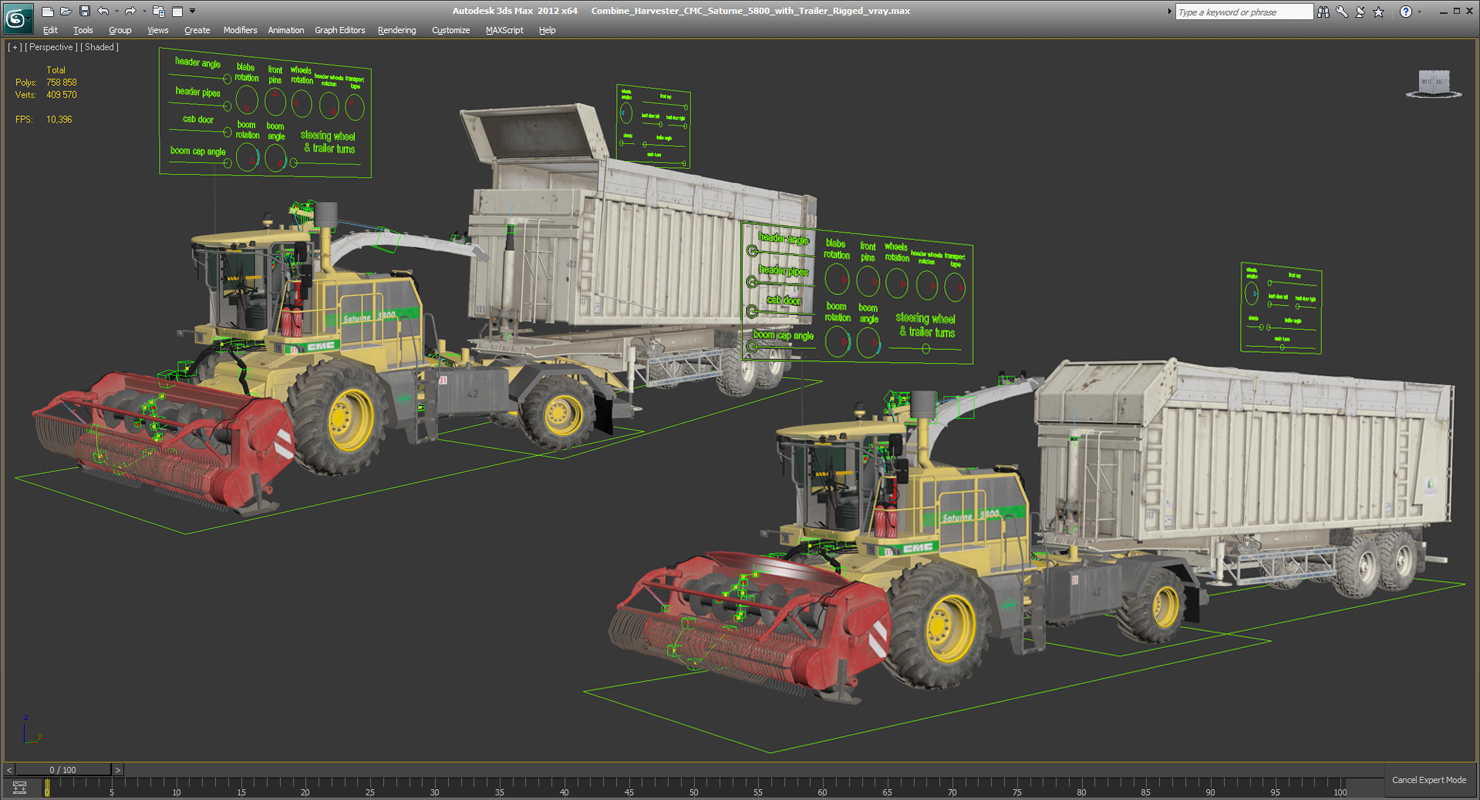The image size is (1480, 800).
Task: Click the Open File icon
Action: [x=65, y=11]
